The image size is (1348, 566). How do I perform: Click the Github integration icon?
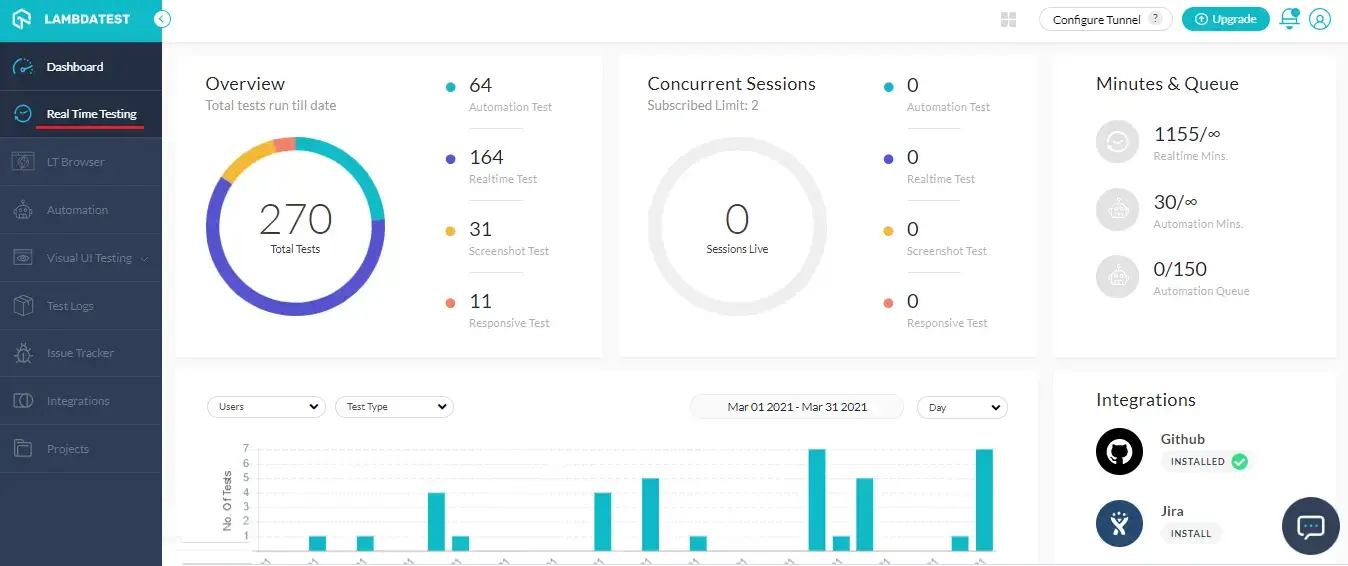tap(1119, 451)
